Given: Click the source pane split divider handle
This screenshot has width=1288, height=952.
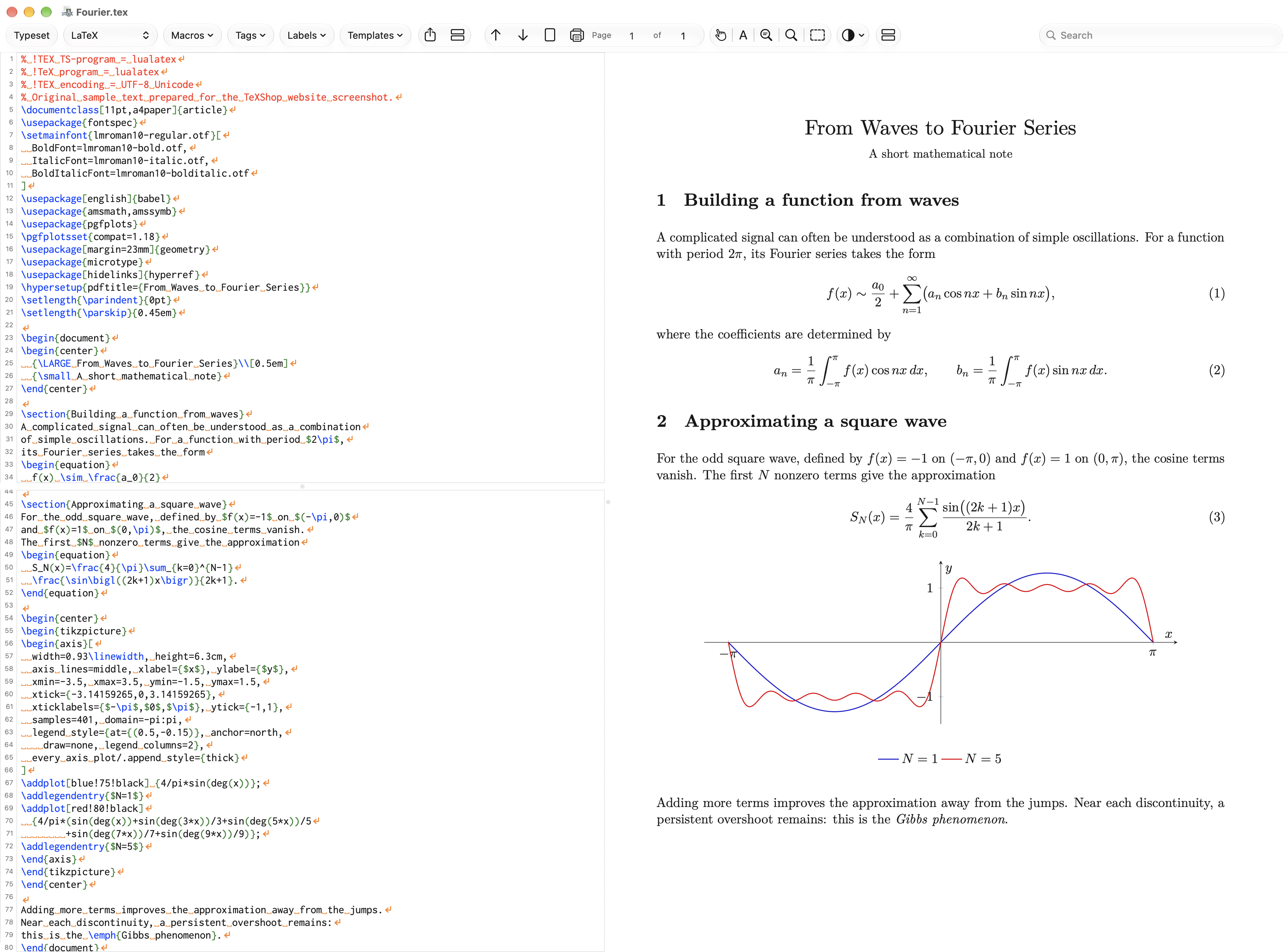Looking at the screenshot, I should tap(302, 486).
